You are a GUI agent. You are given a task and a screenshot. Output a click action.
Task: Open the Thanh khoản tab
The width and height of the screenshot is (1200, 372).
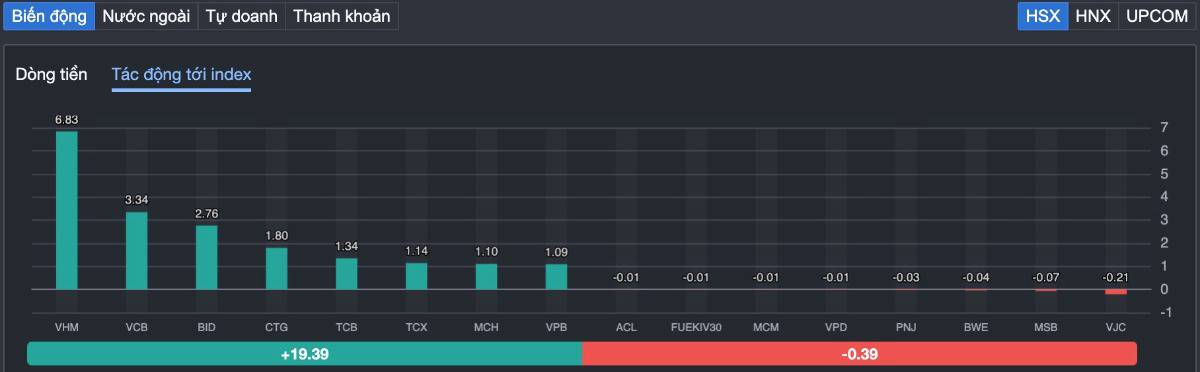point(341,16)
